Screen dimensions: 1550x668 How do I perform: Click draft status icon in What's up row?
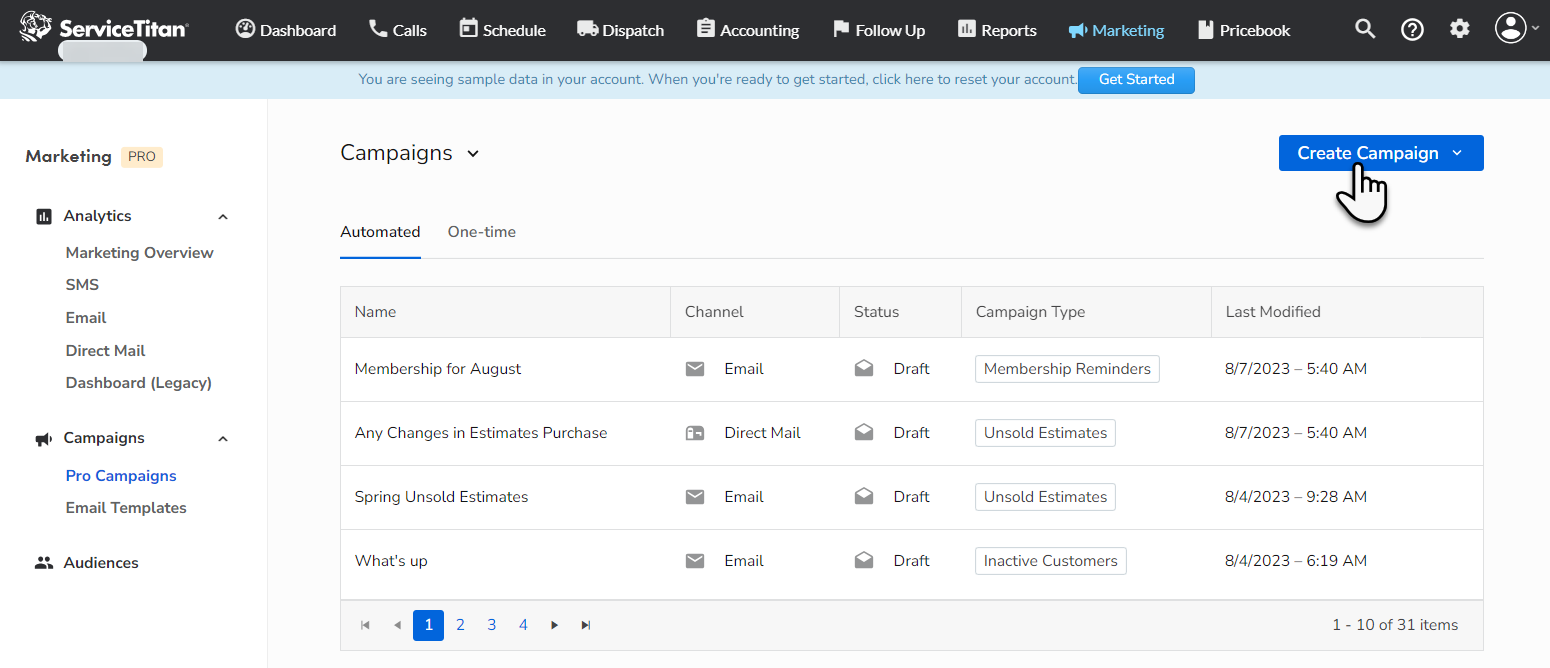click(864, 561)
